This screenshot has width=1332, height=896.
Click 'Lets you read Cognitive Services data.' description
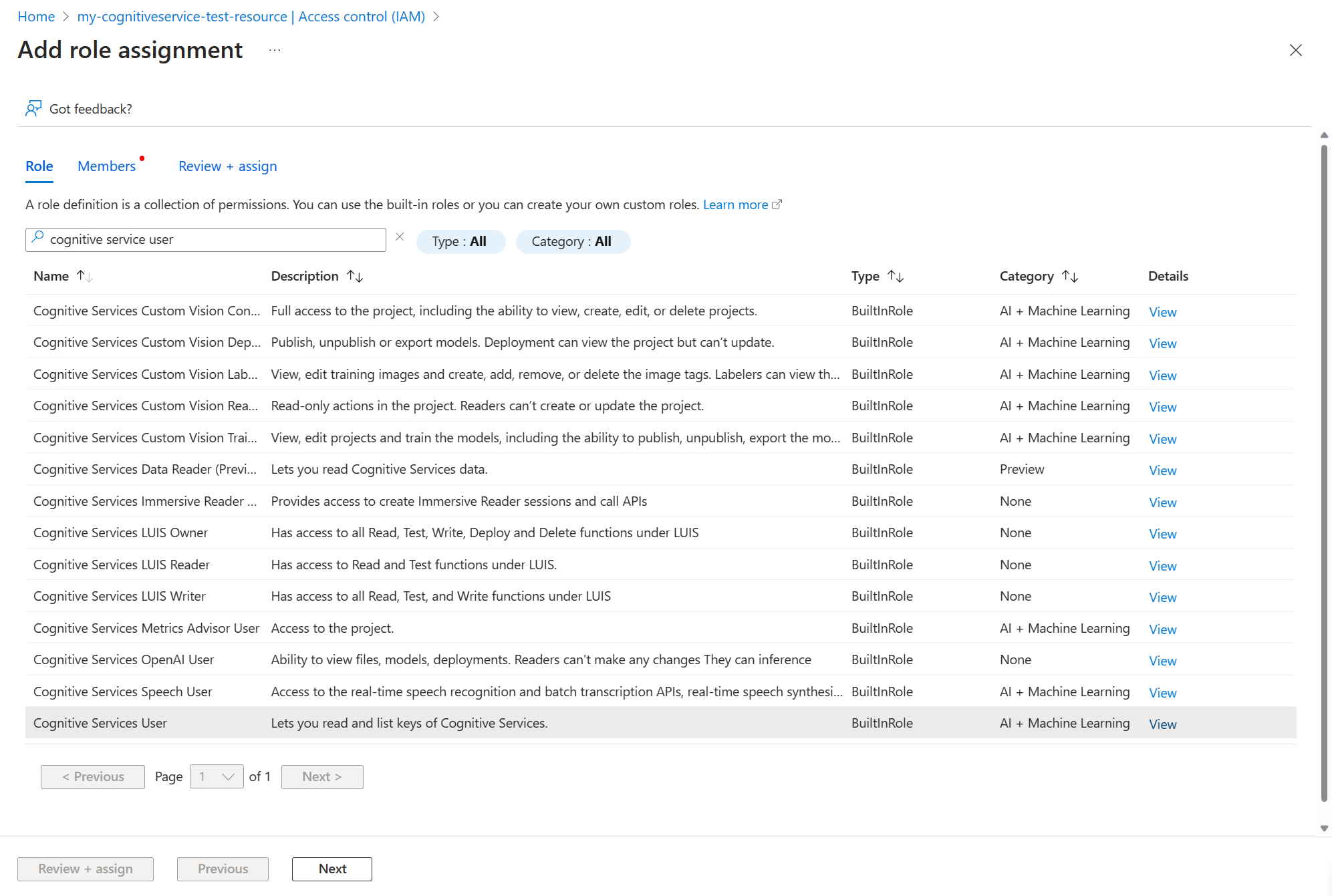click(x=379, y=469)
